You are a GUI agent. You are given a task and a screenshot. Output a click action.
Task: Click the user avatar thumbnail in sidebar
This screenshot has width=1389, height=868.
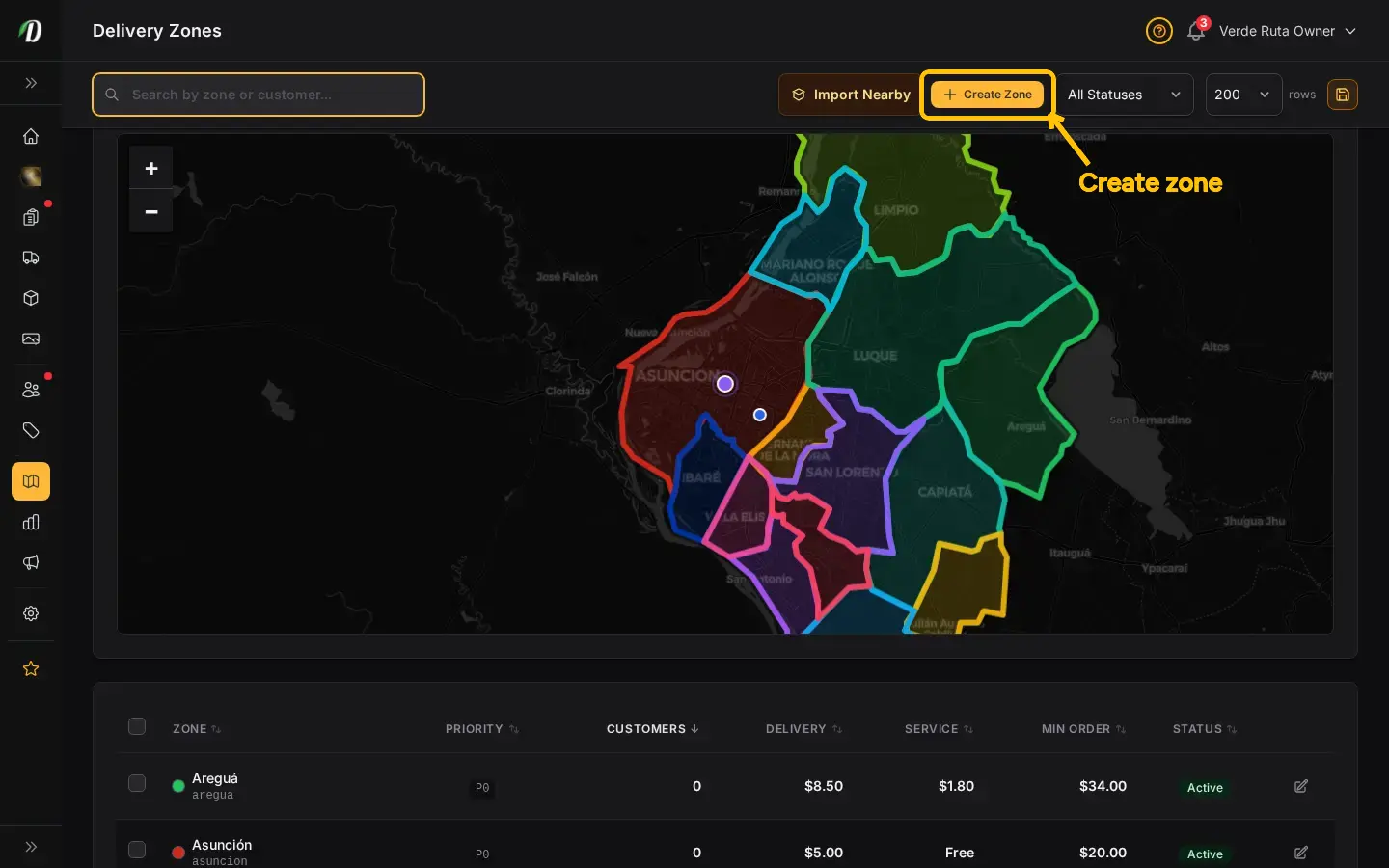pyautogui.click(x=31, y=176)
